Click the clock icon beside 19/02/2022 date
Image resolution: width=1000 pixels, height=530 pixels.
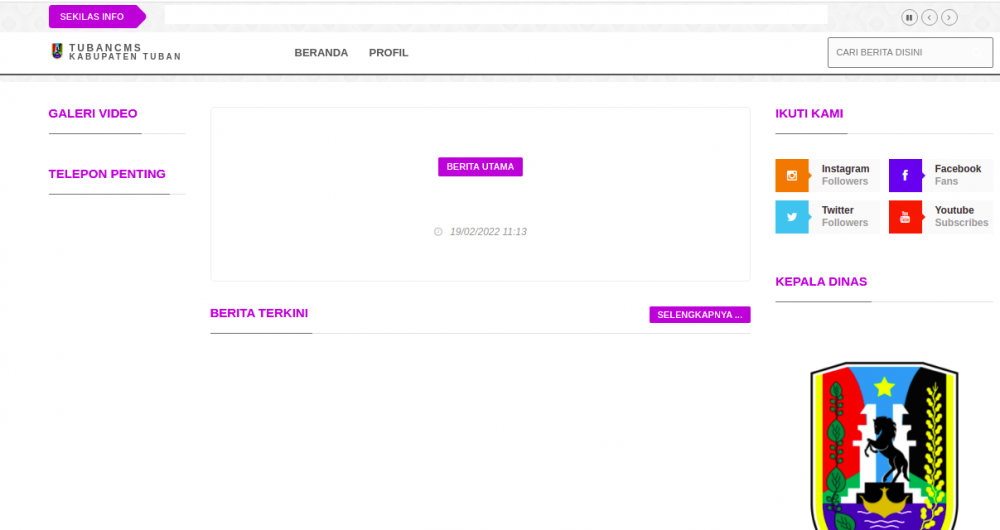click(438, 232)
